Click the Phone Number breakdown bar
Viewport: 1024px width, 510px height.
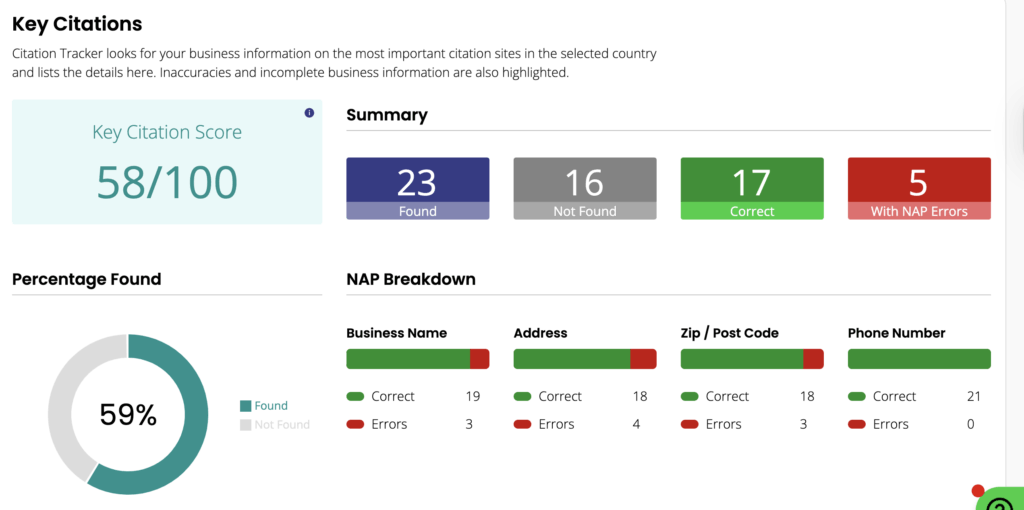[919, 359]
